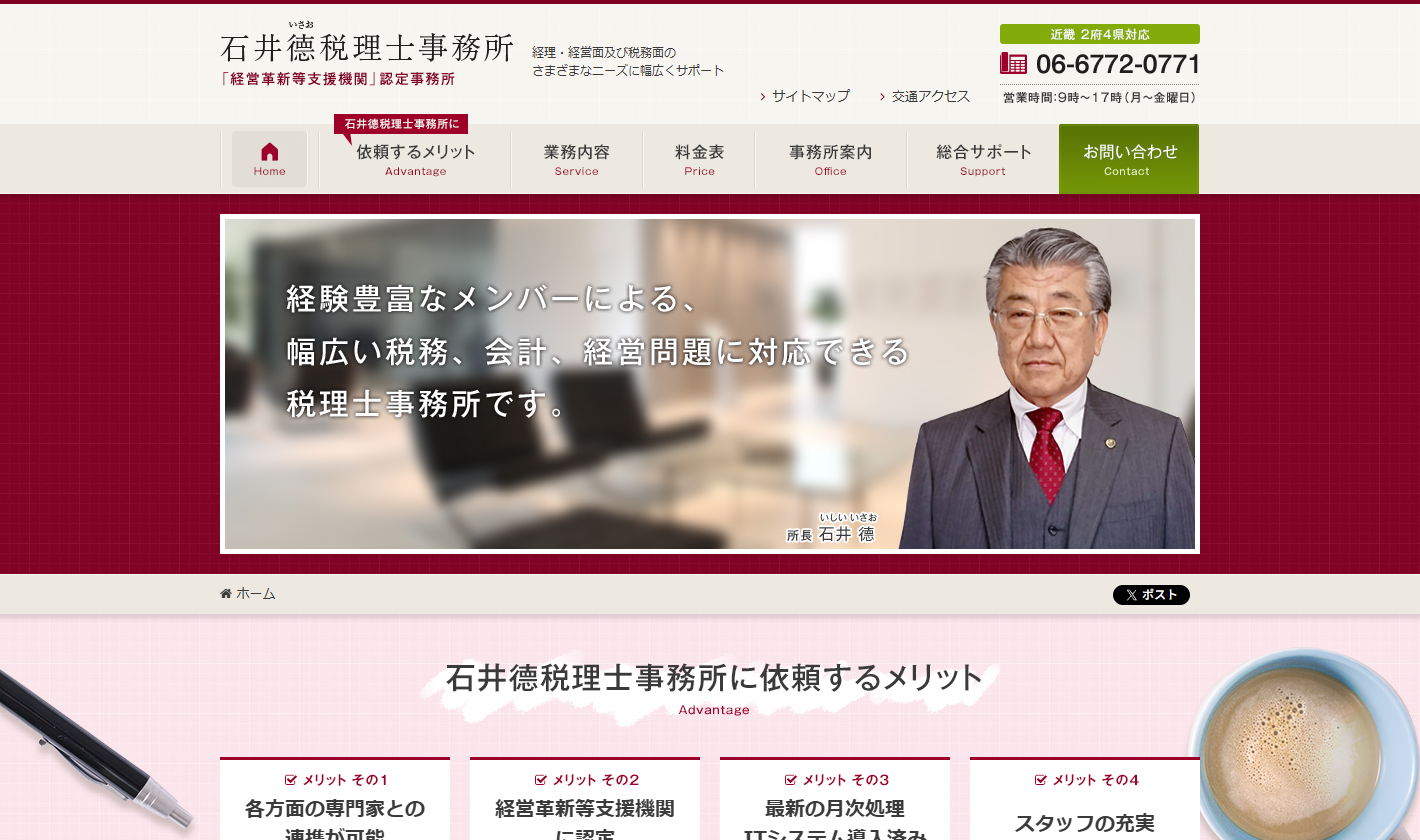1420x840 pixels.
Task: Click the Home house icon in navigation
Action: 268,150
